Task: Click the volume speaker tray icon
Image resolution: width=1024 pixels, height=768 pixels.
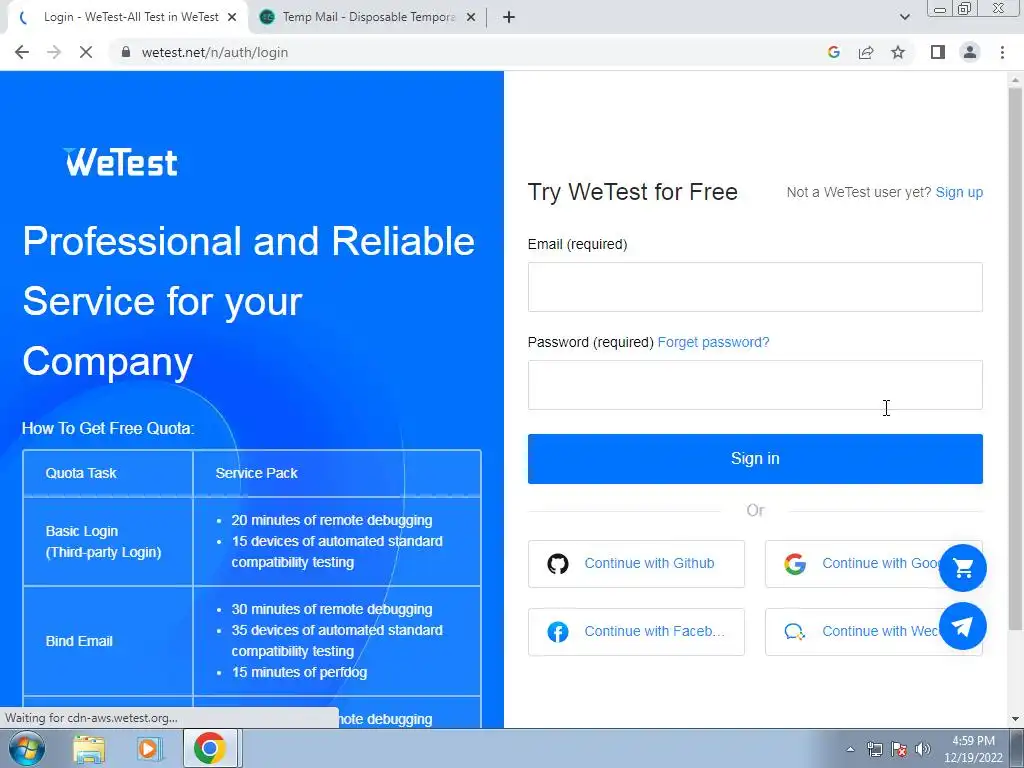Action: (x=923, y=749)
